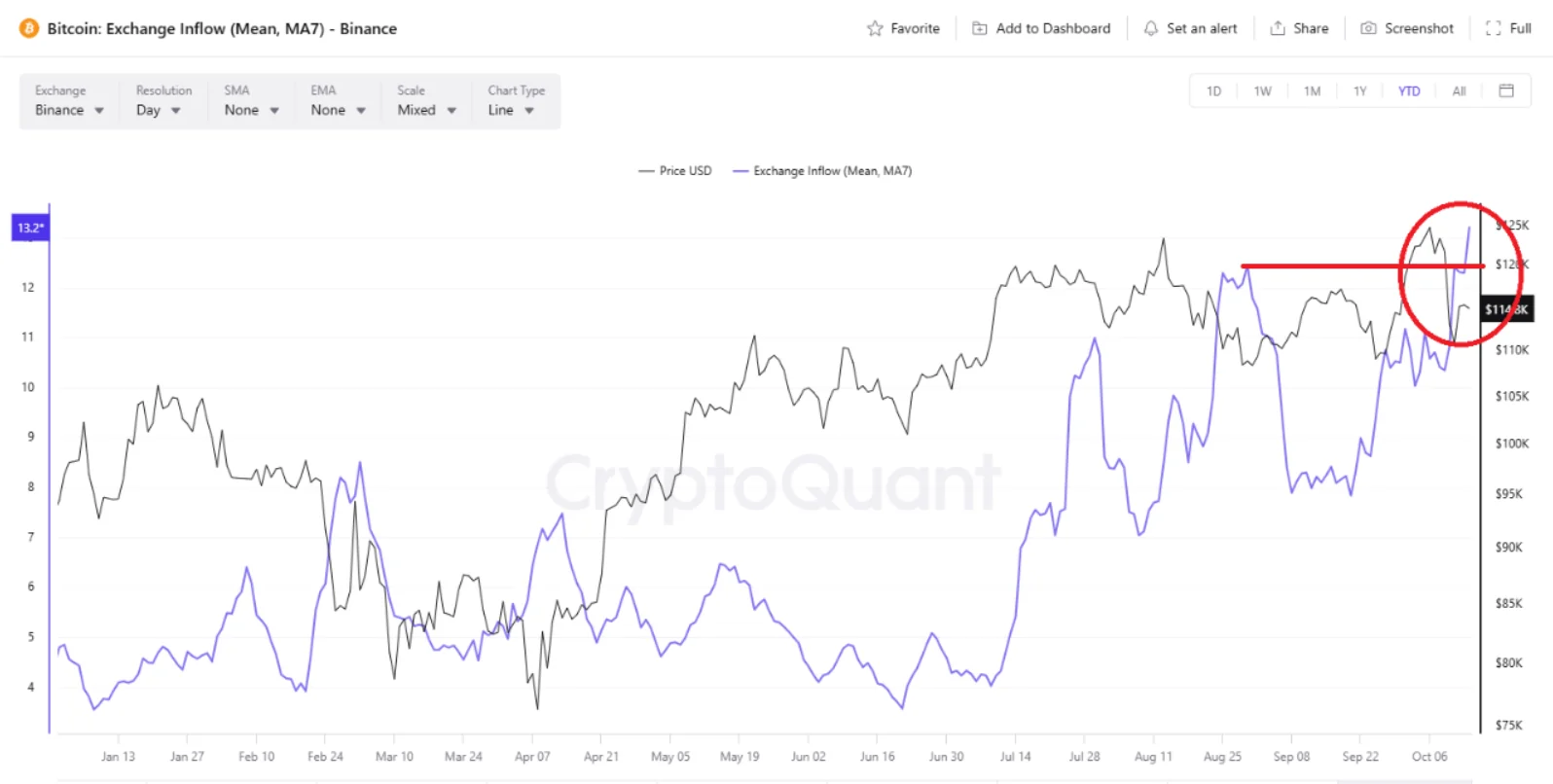The height and width of the screenshot is (784, 1553).
Task: Open the Scale Mixed dropdown
Action: click(x=426, y=110)
